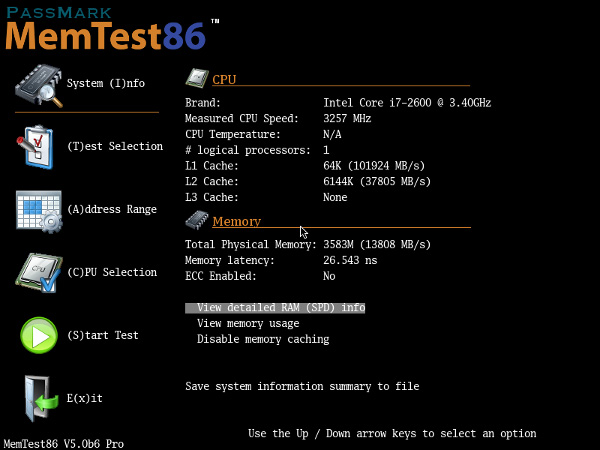Click the # logical processors label
Screen dimensions: 600x450
pyautogui.click(x=248, y=150)
